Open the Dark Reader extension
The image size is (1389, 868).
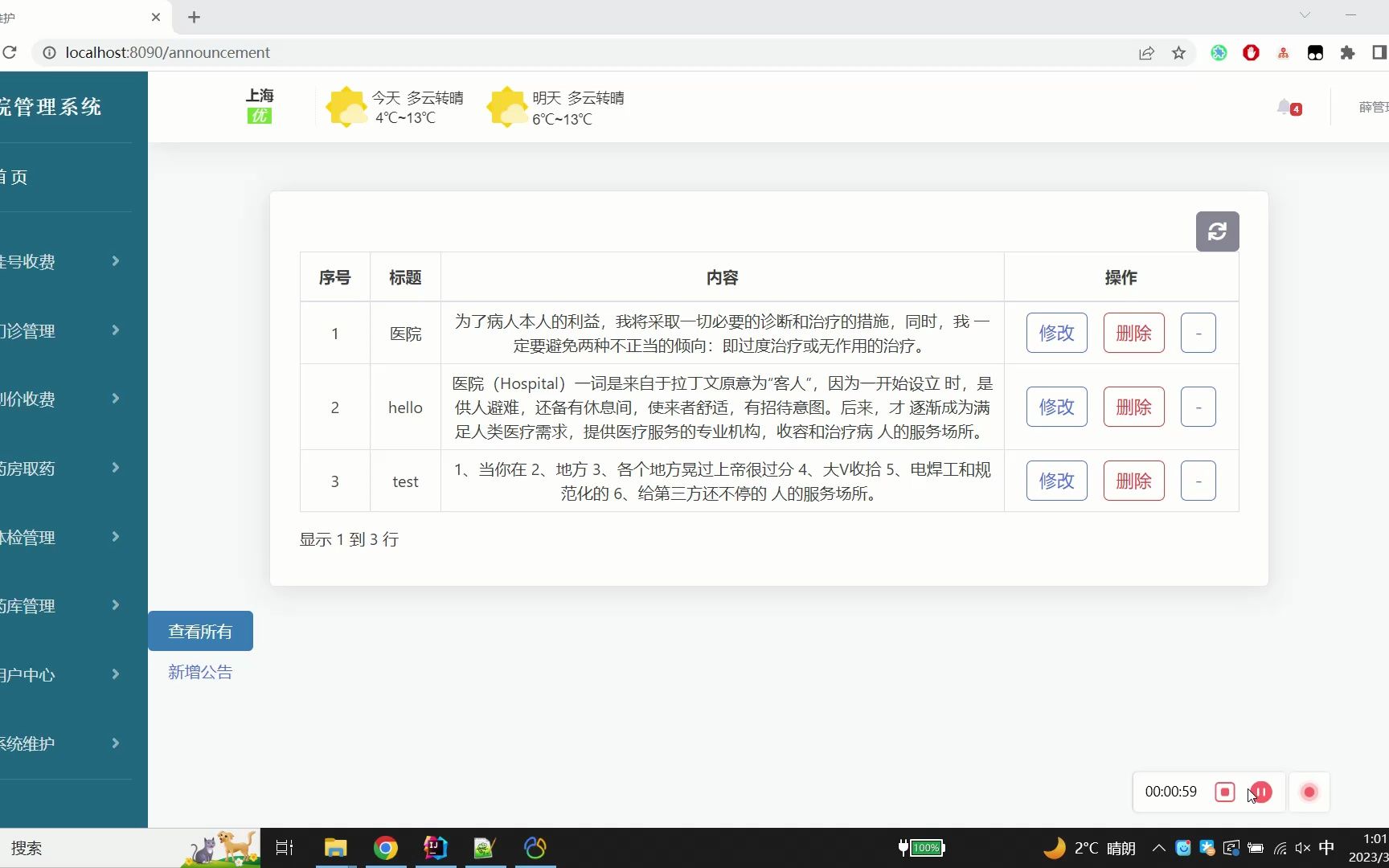1316,52
